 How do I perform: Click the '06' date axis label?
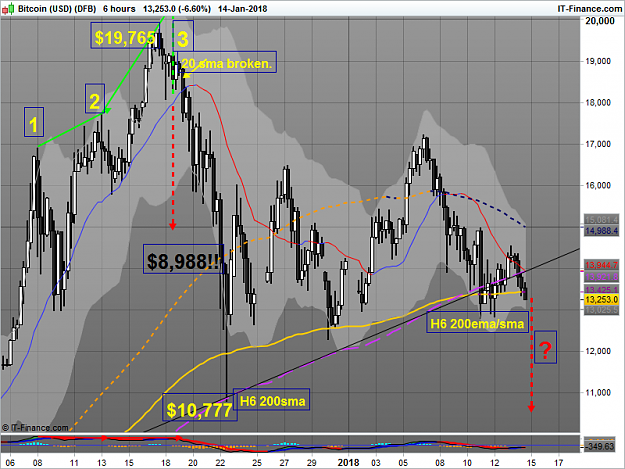coord(10,463)
